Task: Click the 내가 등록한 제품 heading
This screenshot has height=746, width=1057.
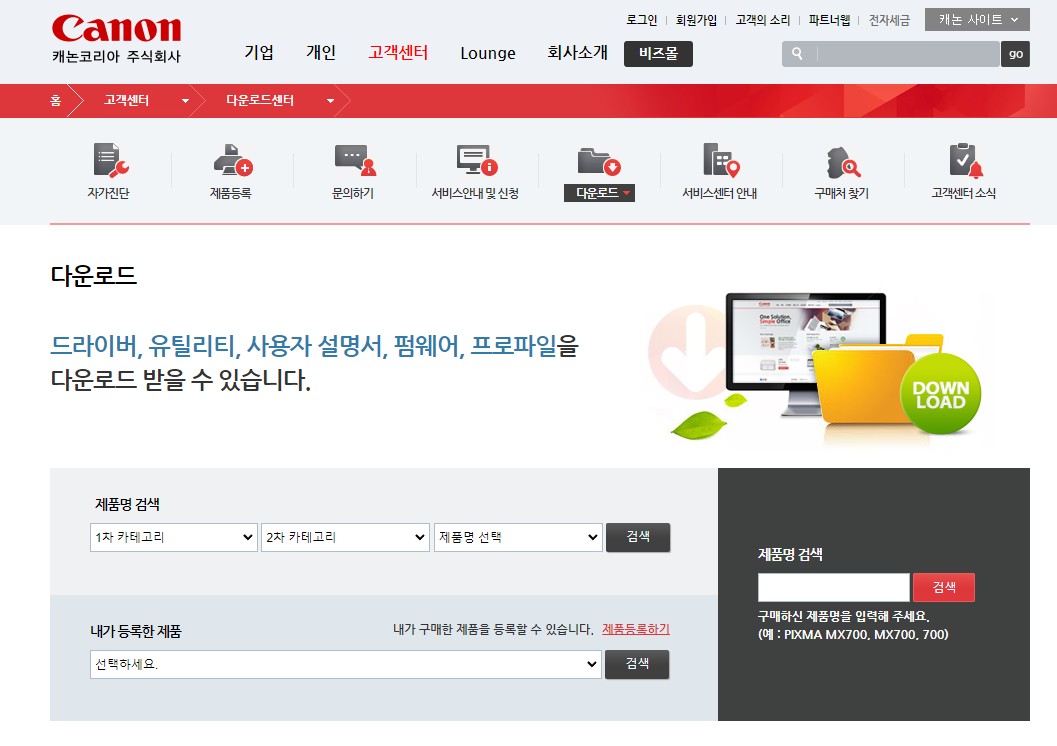Action: (135, 631)
